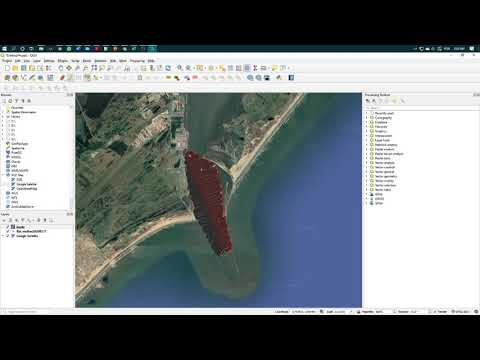Select the Measure Line tool

click(x=264, y=68)
